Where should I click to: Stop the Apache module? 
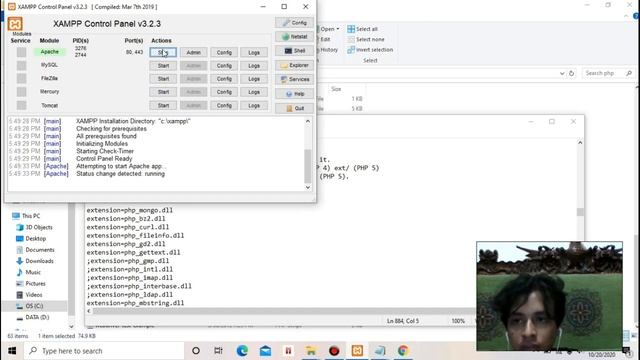pos(163,52)
